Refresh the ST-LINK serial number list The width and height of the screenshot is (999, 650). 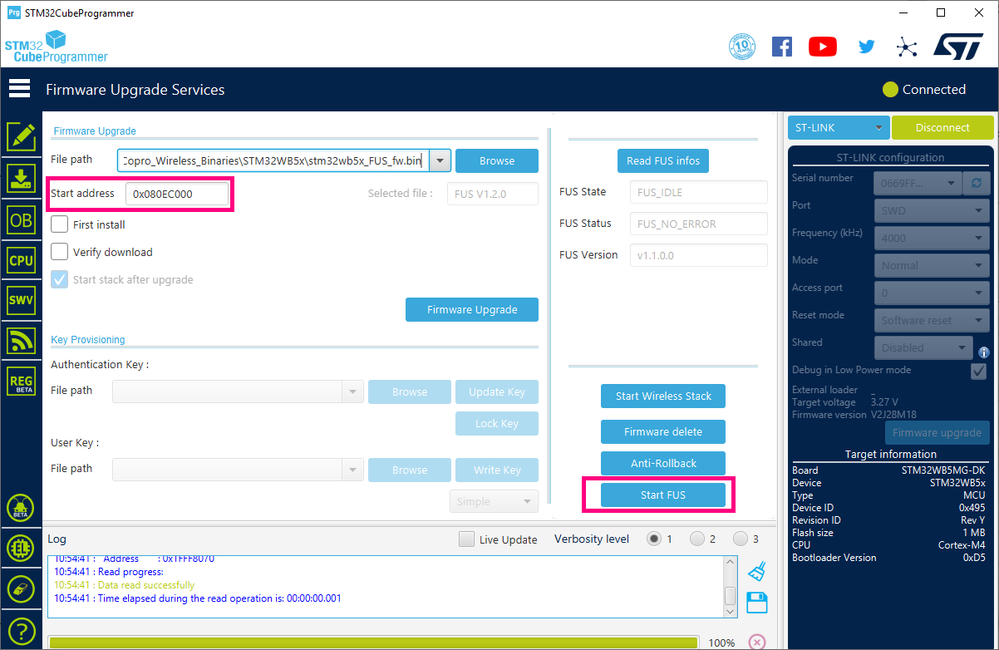pos(976,183)
